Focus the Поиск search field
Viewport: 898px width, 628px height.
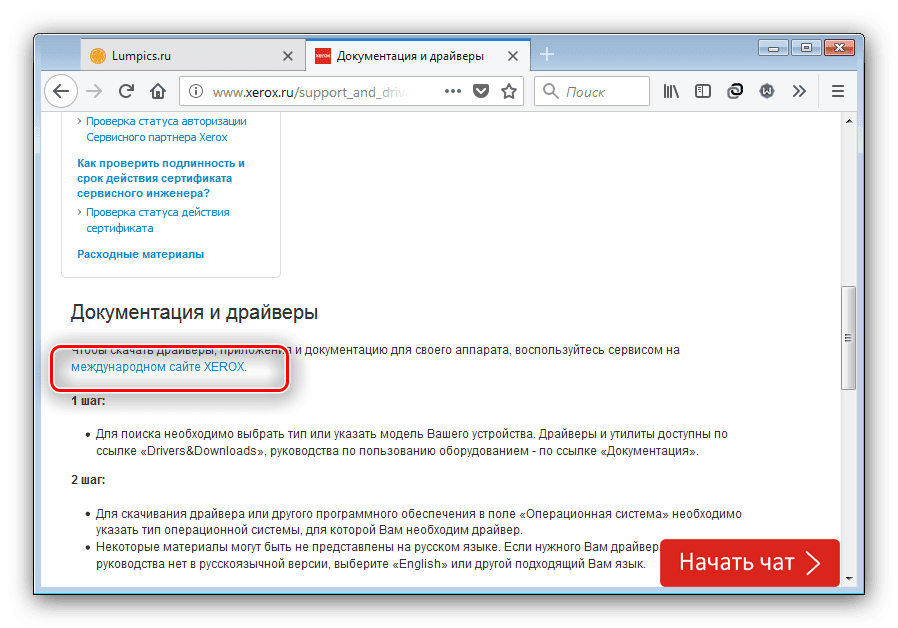coord(592,91)
